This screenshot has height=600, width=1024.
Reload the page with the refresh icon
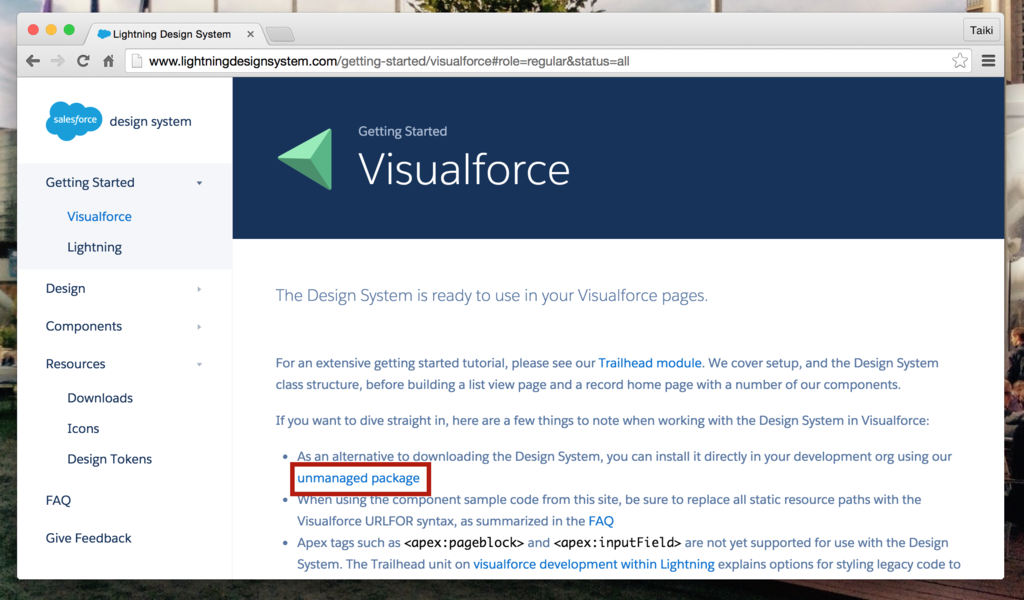pyautogui.click(x=83, y=61)
